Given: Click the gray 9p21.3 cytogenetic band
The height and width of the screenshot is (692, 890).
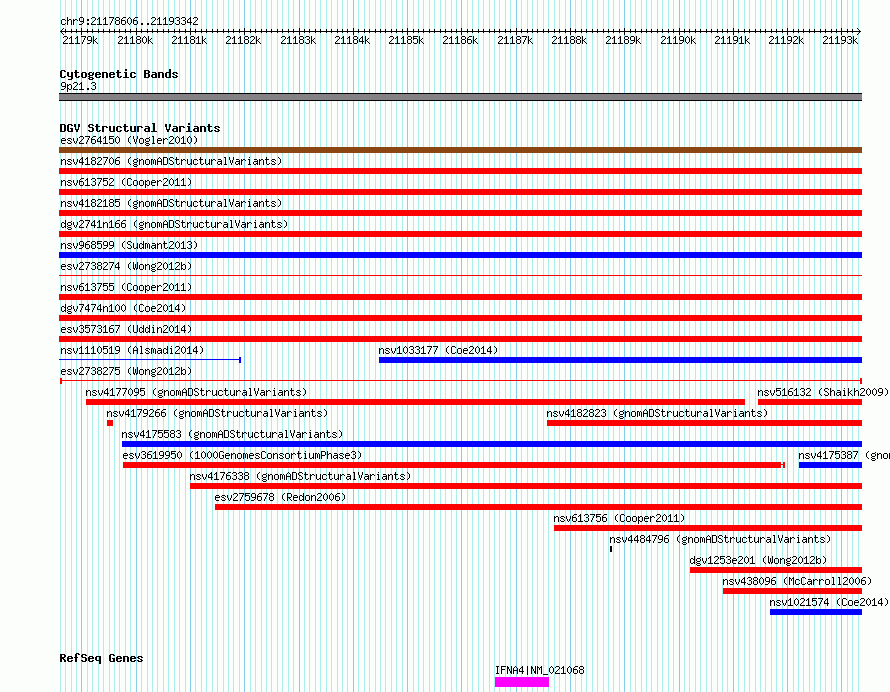Looking at the screenshot, I should [x=460, y=97].
